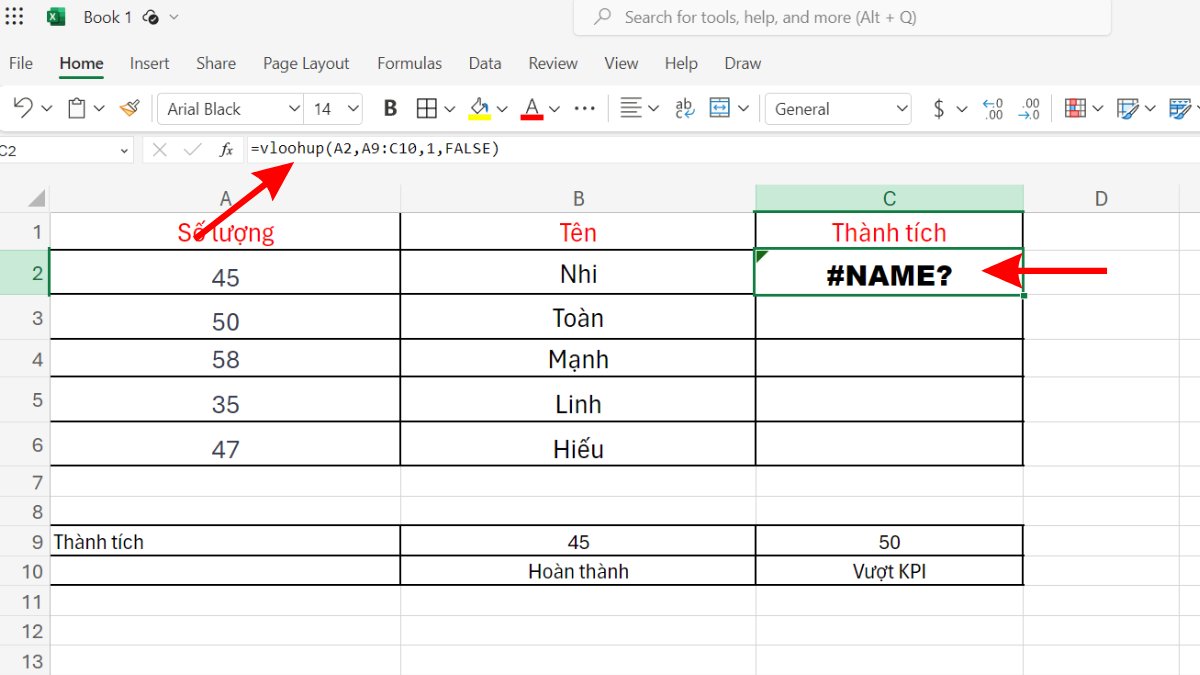The image size is (1200, 675).
Task: Open the Font Size dropdown
Action: click(x=334, y=108)
